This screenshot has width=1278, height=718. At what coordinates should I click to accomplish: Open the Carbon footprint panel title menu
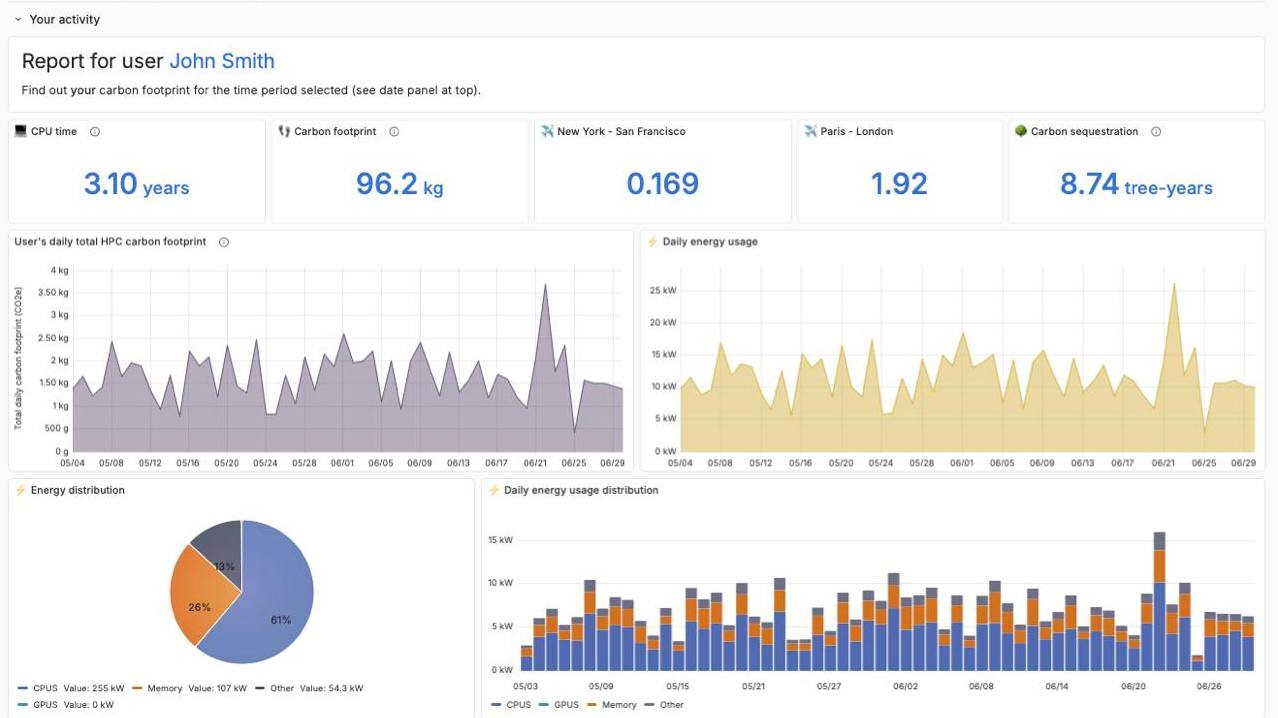[x=335, y=132]
